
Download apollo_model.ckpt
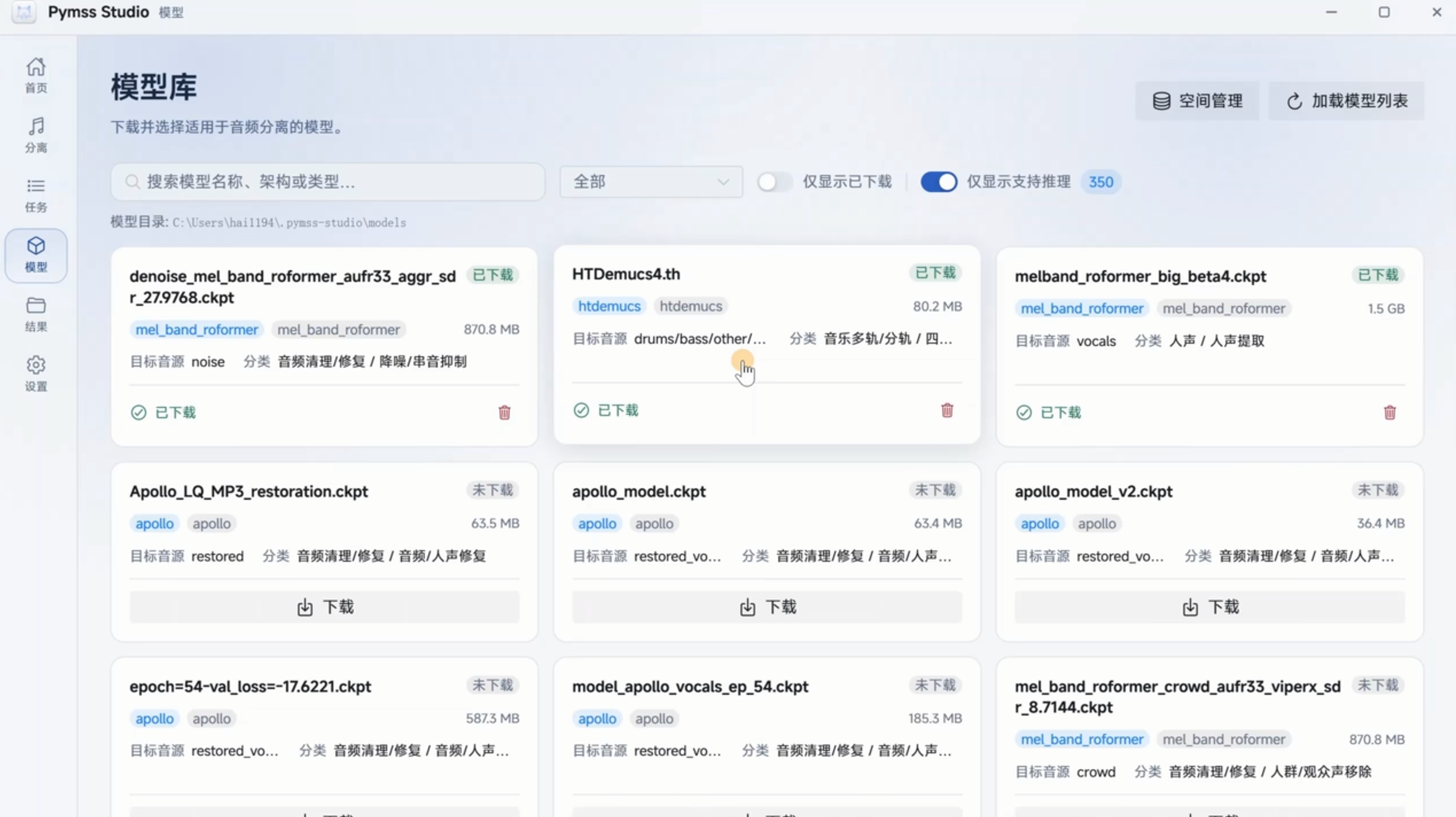pyautogui.click(x=767, y=606)
